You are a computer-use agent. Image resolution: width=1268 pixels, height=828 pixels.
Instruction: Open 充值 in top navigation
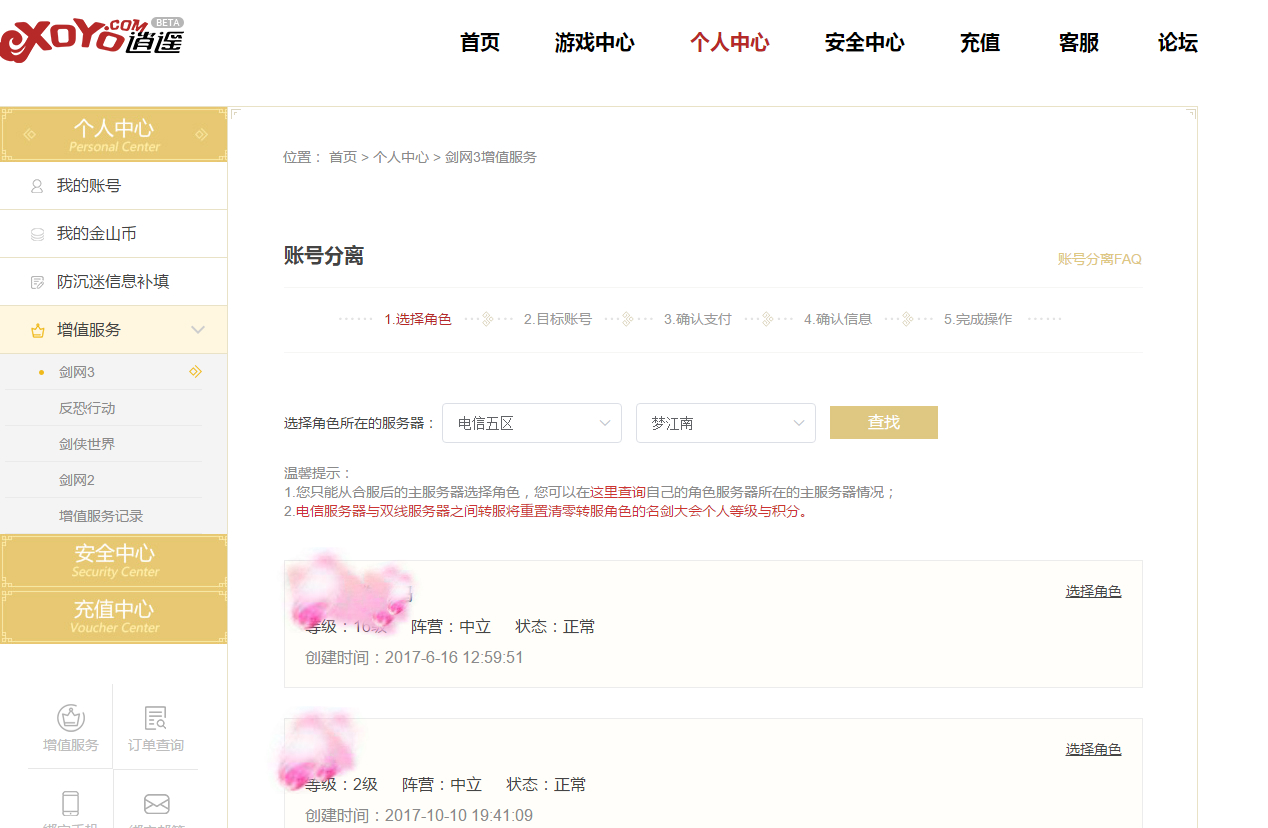pos(980,43)
